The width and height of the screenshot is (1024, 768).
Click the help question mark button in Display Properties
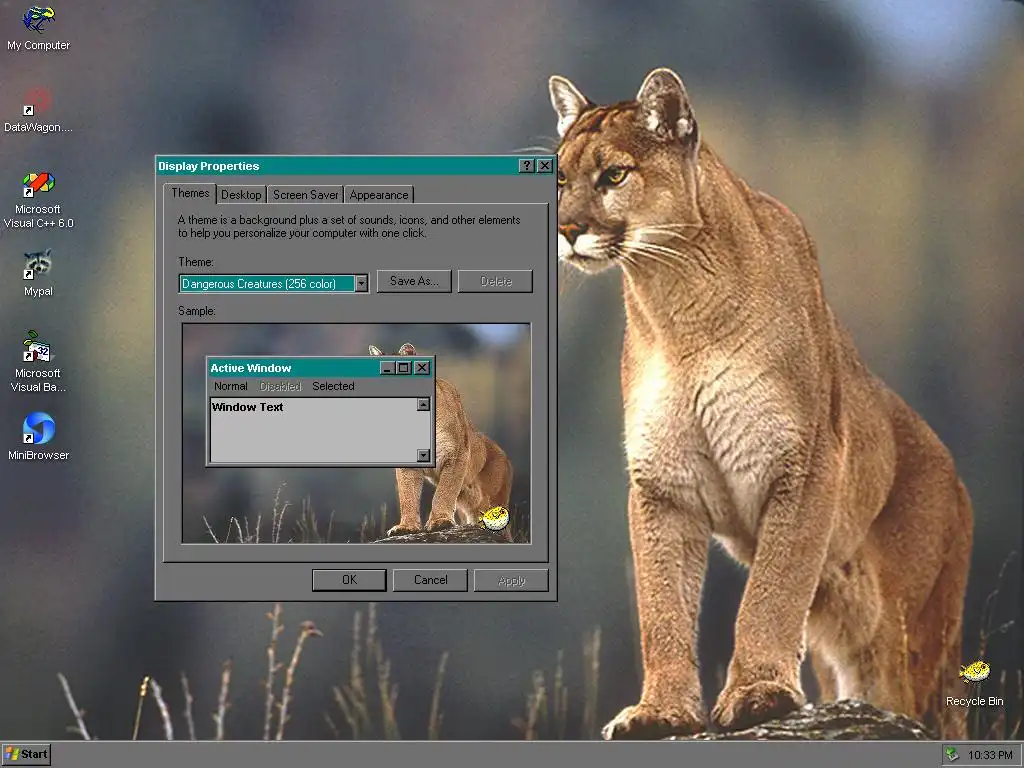(526, 166)
